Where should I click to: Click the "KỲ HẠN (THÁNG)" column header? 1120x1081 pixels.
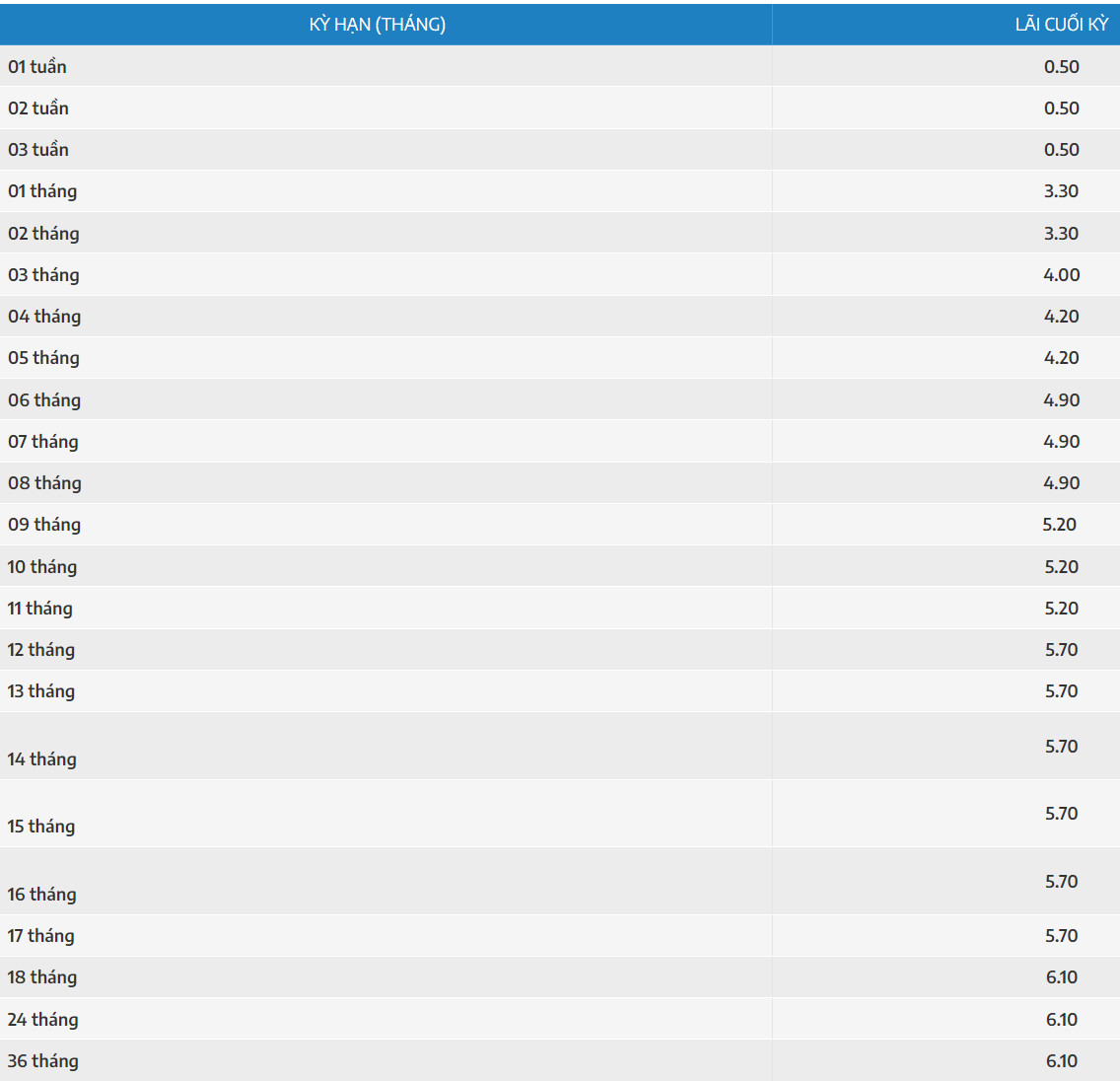click(378, 25)
